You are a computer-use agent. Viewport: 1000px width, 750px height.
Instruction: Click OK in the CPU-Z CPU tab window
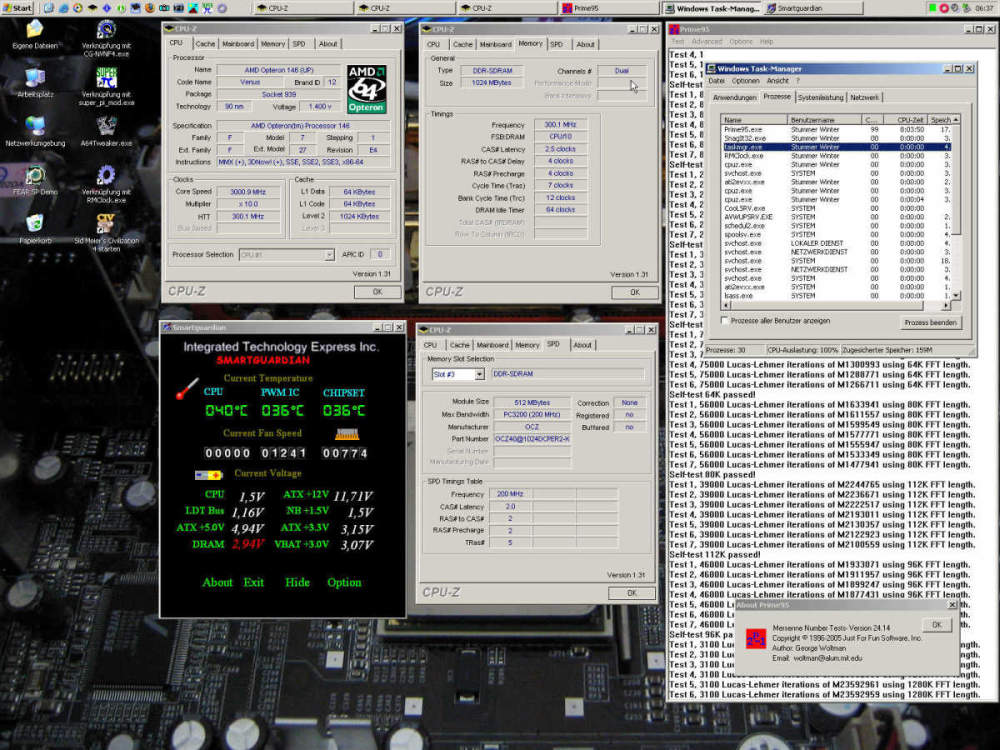point(378,292)
